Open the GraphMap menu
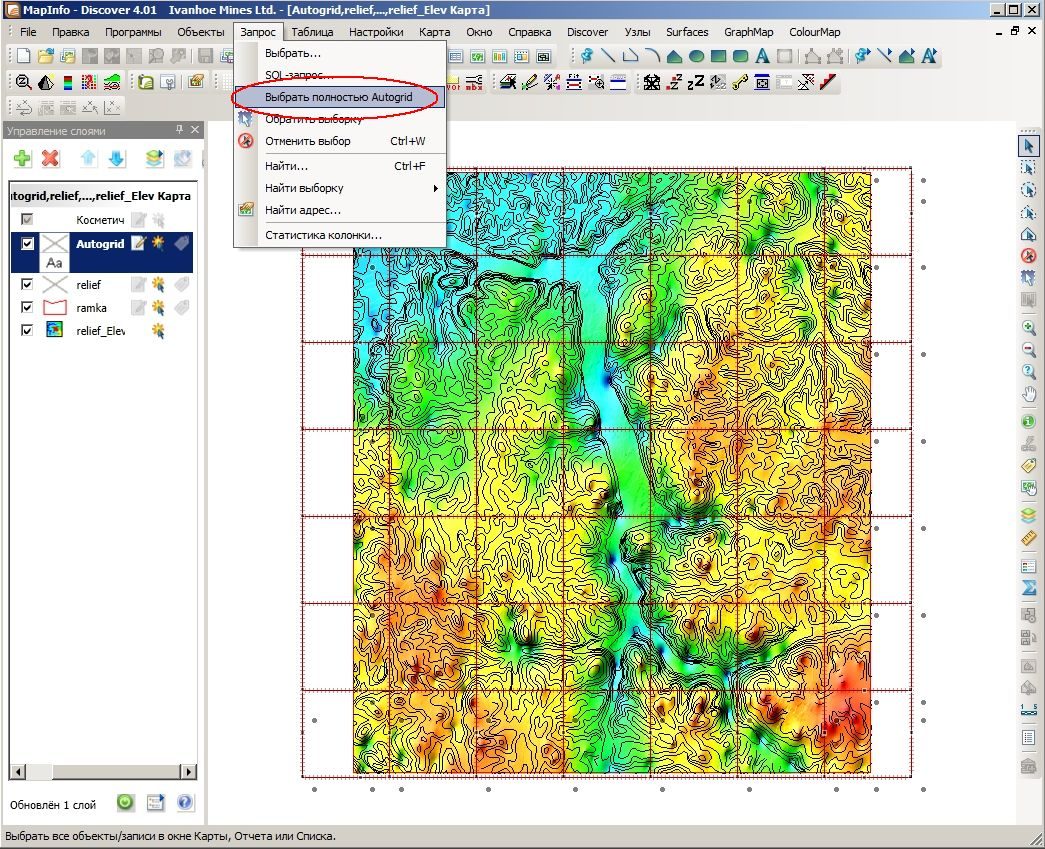Viewport: 1045px width, 849px height. [x=748, y=32]
